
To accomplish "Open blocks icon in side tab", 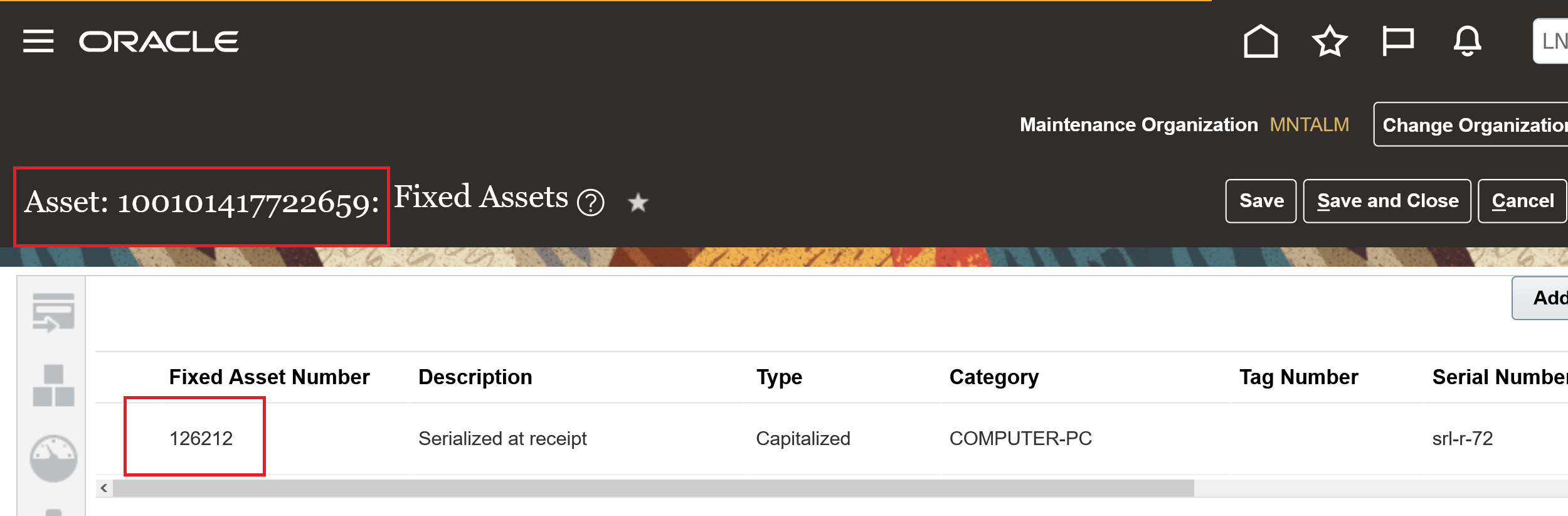I will tap(53, 385).
